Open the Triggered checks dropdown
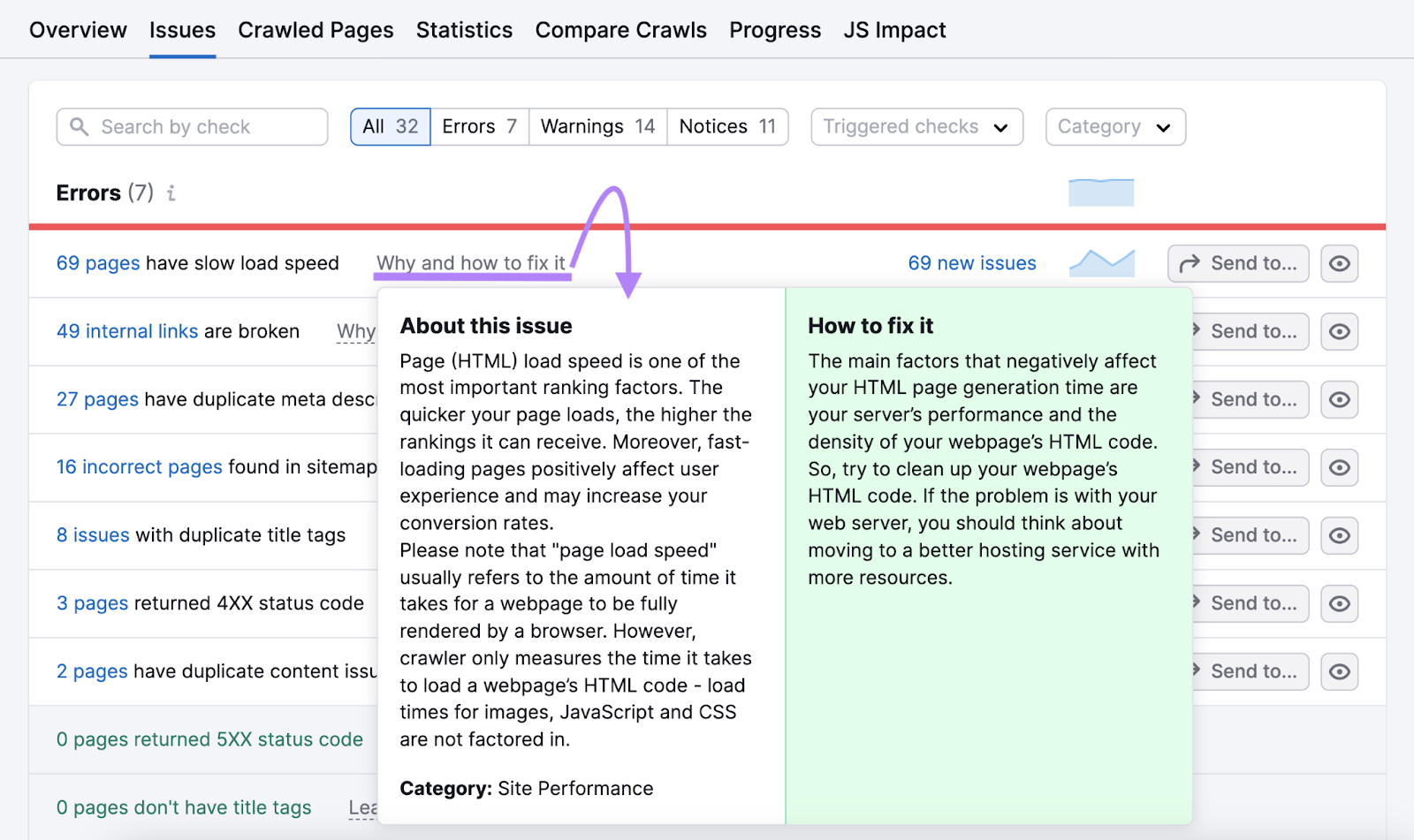The width and height of the screenshot is (1414, 840). [916, 127]
